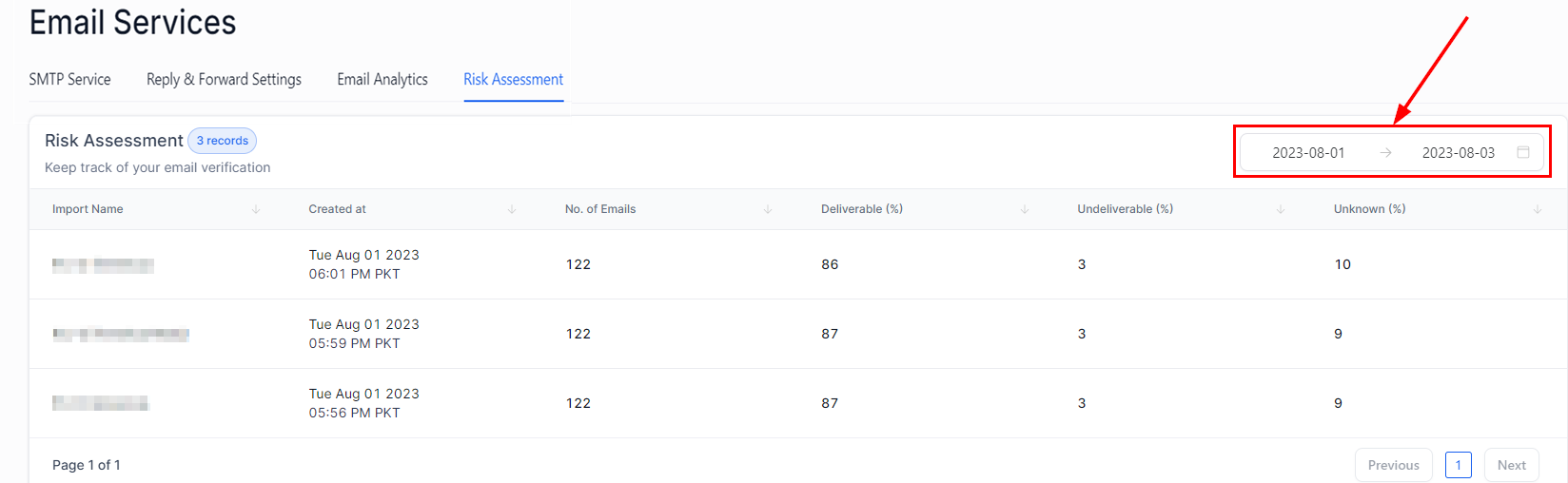Sort by No. of Emails arrow icon

[x=768, y=209]
